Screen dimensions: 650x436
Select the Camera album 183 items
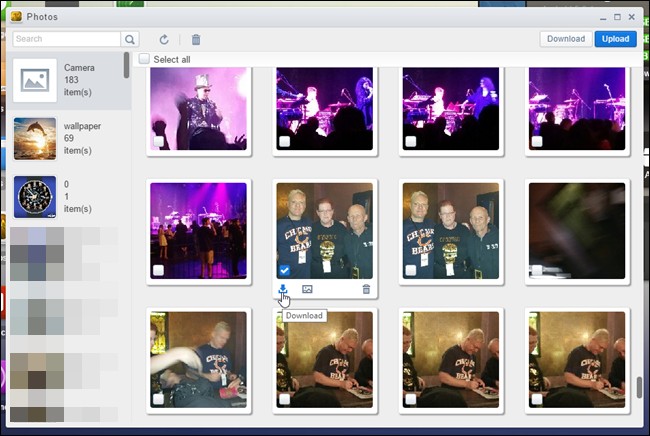point(68,80)
